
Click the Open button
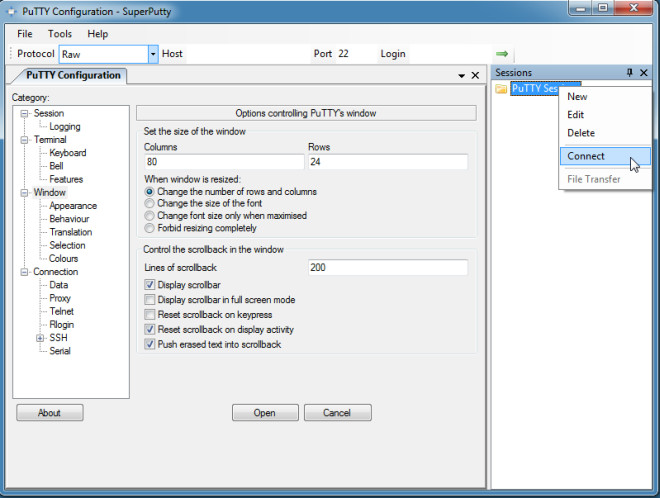click(265, 413)
